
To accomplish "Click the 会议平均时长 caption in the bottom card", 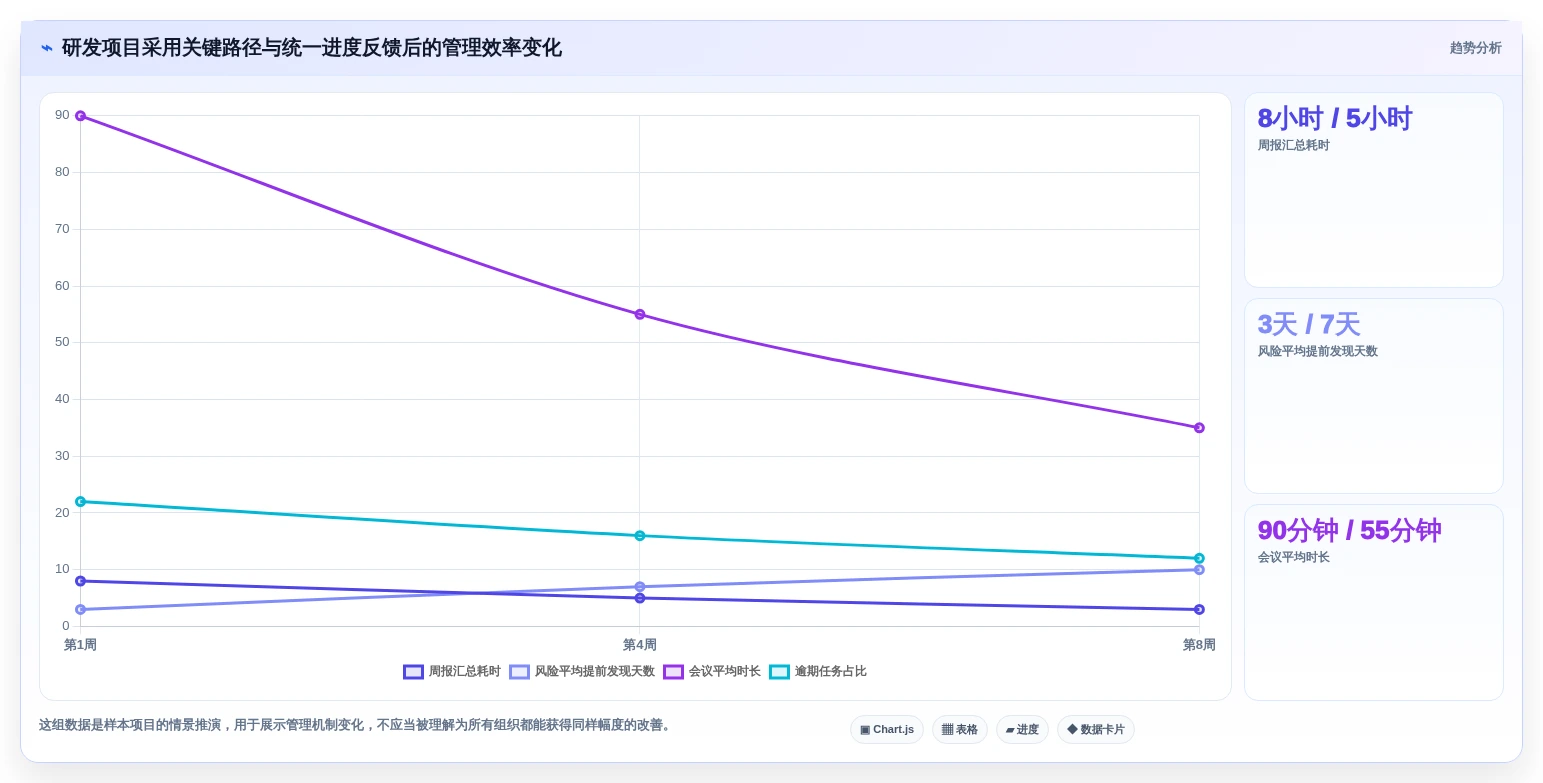I will [x=1294, y=558].
